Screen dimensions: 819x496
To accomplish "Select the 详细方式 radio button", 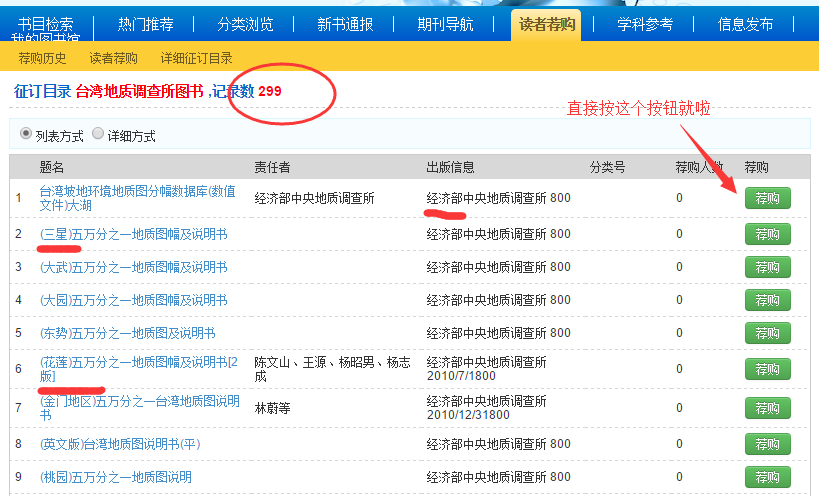I will [x=98, y=134].
